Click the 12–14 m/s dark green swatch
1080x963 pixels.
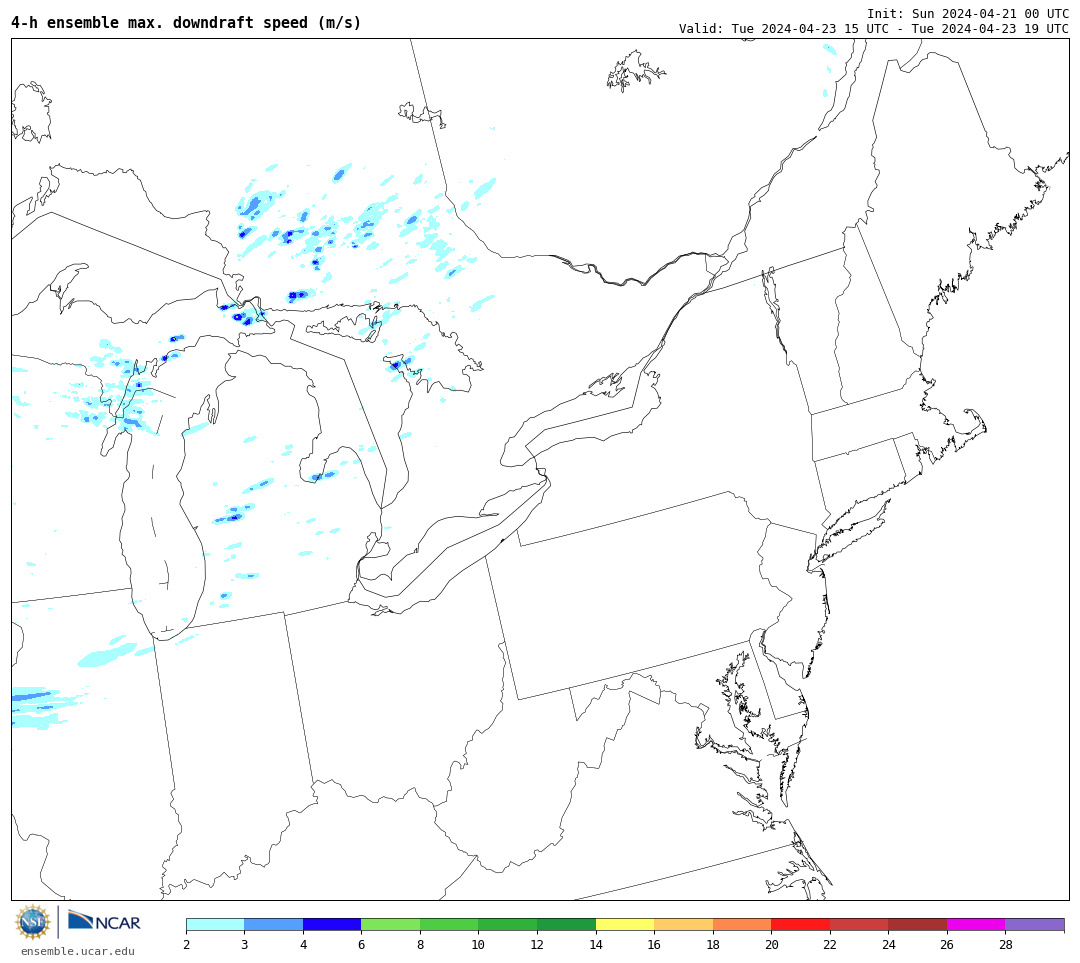point(566,924)
